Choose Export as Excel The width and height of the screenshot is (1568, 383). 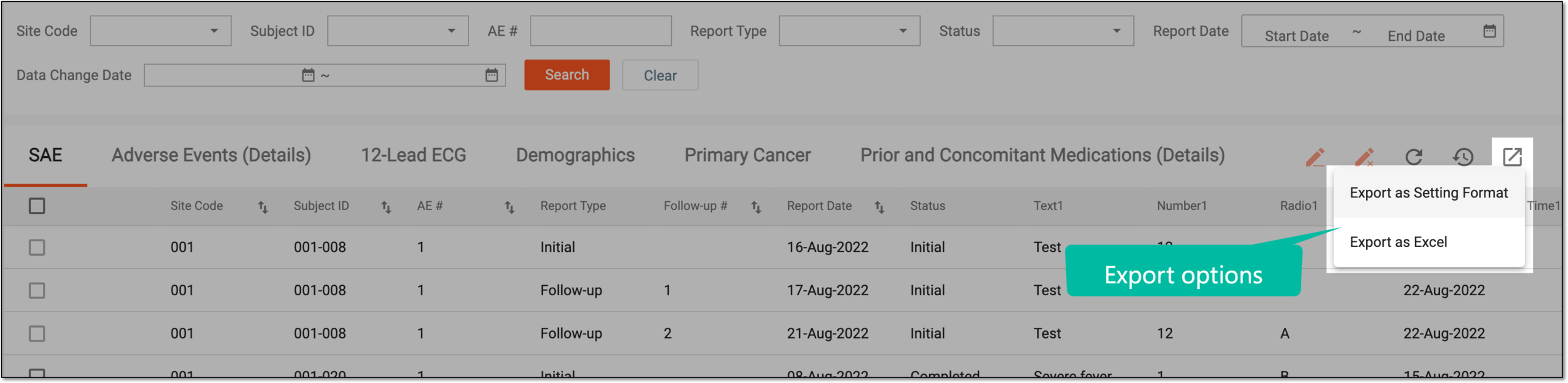(1429, 242)
